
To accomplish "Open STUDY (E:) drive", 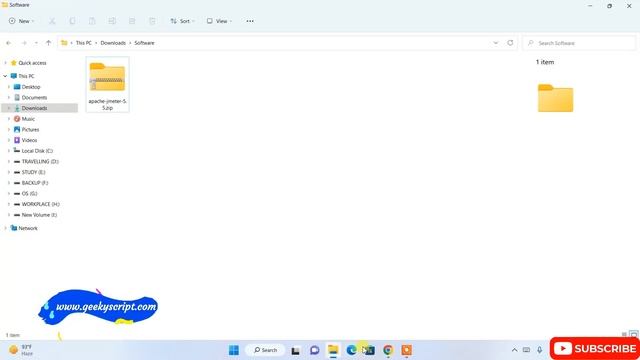I will coord(33,172).
